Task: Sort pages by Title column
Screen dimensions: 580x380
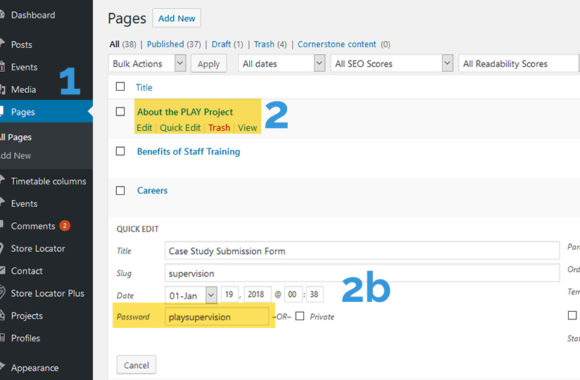Action: coord(144,87)
